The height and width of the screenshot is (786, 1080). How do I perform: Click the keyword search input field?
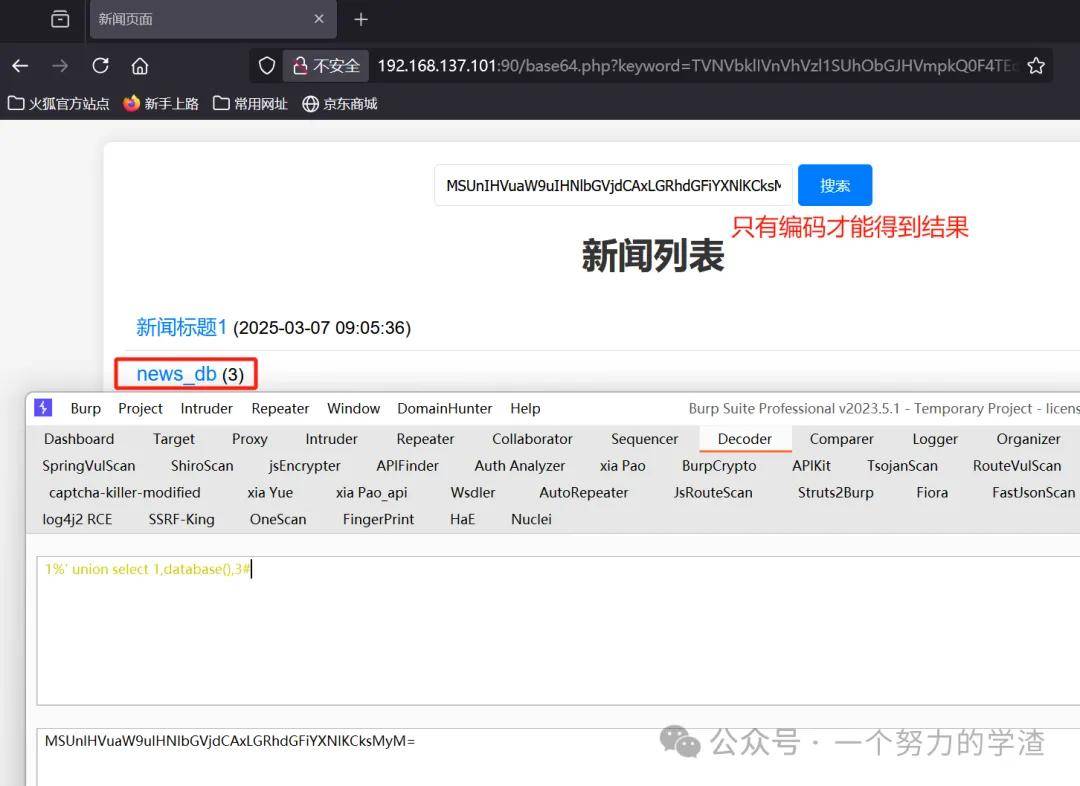612,186
